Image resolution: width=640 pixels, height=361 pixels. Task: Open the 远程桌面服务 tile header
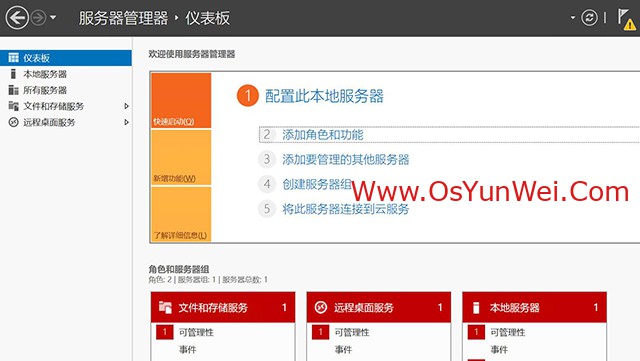click(379, 307)
